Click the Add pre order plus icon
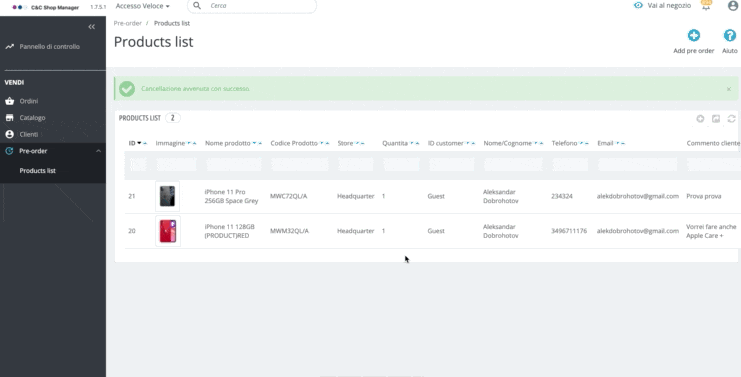Screen dimensions: 741x377 pos(694,35)
